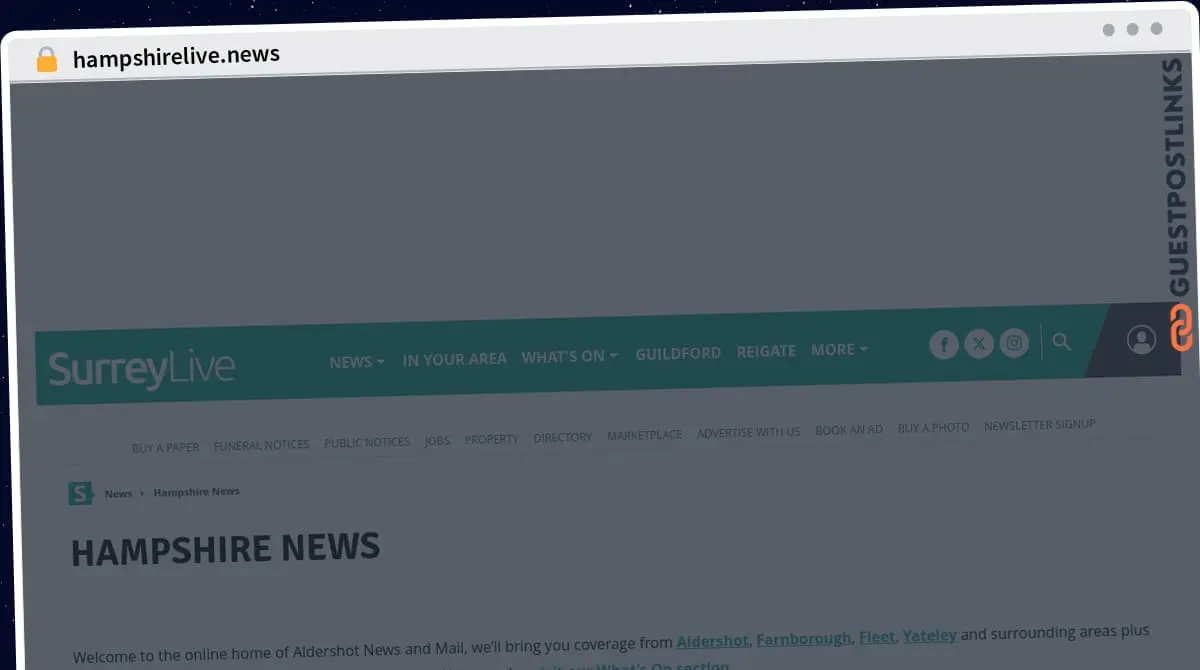The image size is (1200, 670).
Task: Open the JOBS link
Action: [437, 440]
